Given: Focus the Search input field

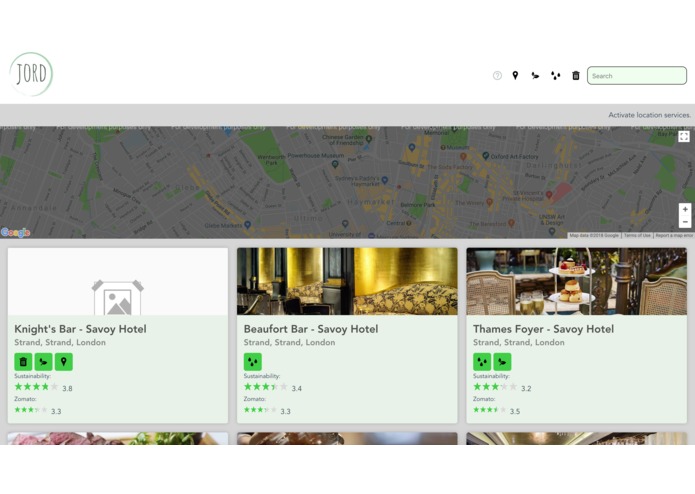Looking at the screenshot, I should 637,76.
